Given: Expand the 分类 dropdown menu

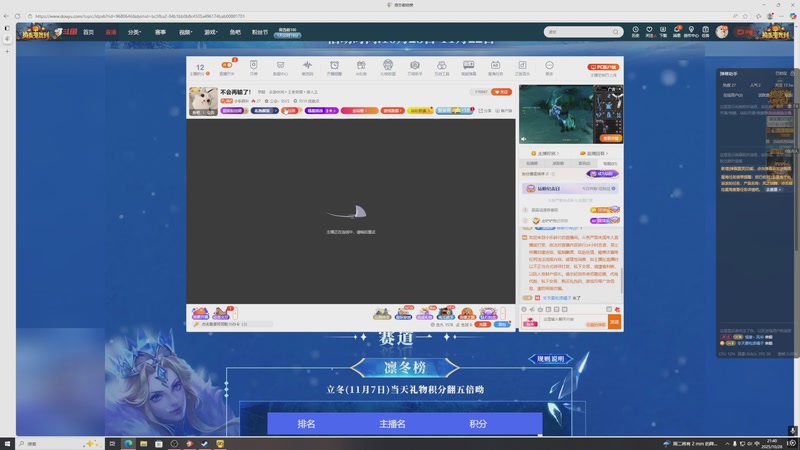Looking at the screenshot, I should coord(134,32).
